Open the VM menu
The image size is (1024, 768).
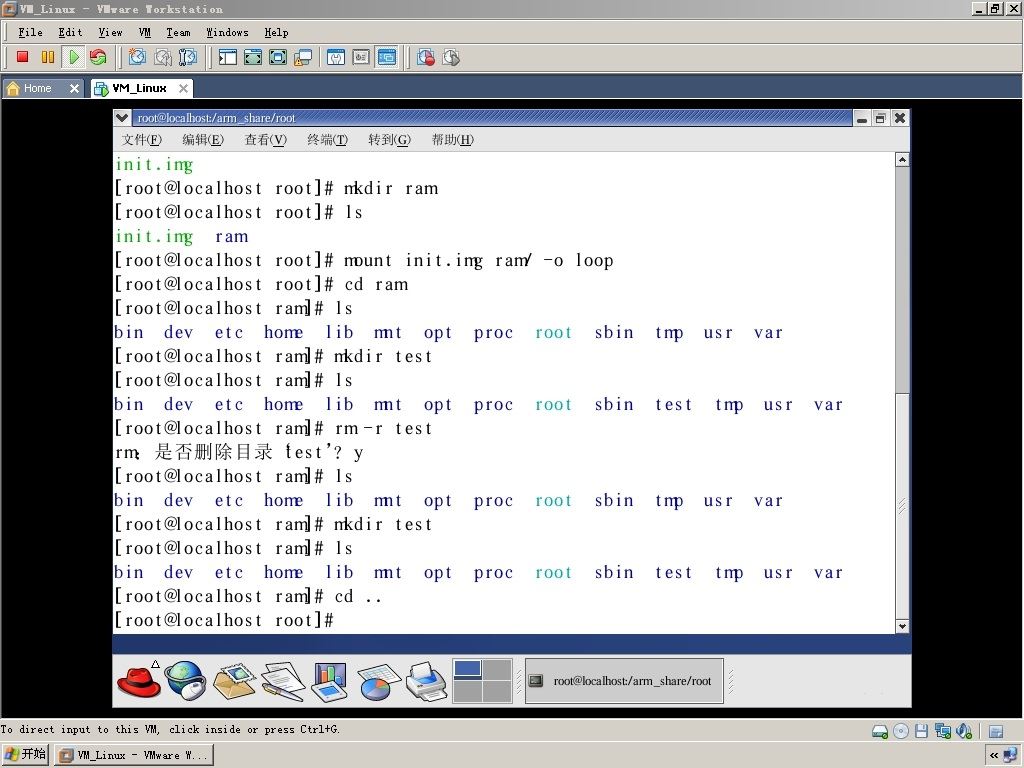[145, 32]
